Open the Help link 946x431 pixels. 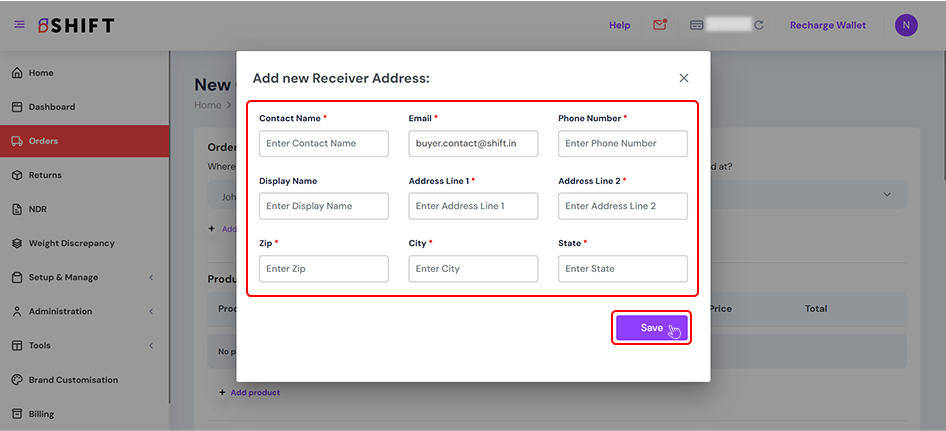(619, 25)
